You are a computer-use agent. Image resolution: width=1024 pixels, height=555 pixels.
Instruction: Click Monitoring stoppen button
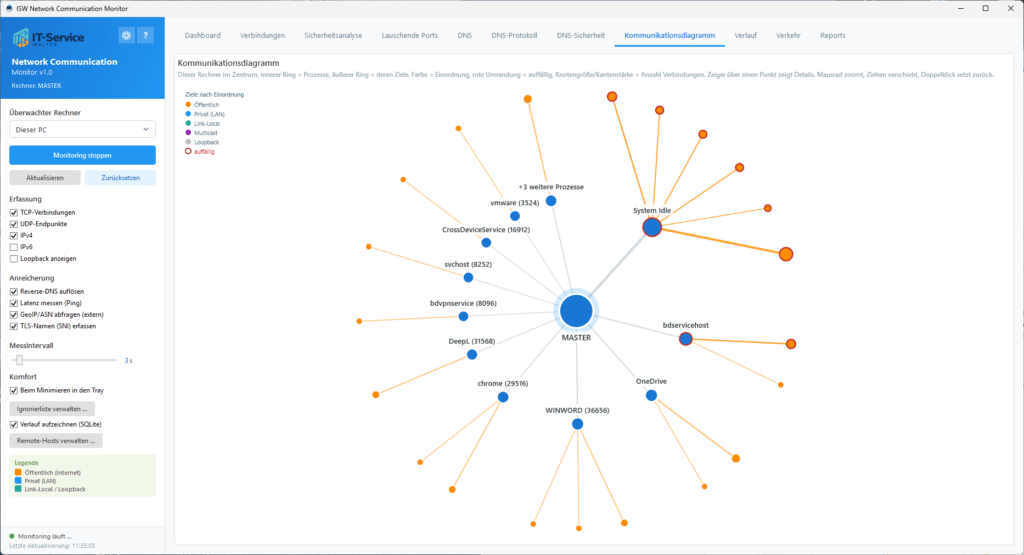coord(82,155)
